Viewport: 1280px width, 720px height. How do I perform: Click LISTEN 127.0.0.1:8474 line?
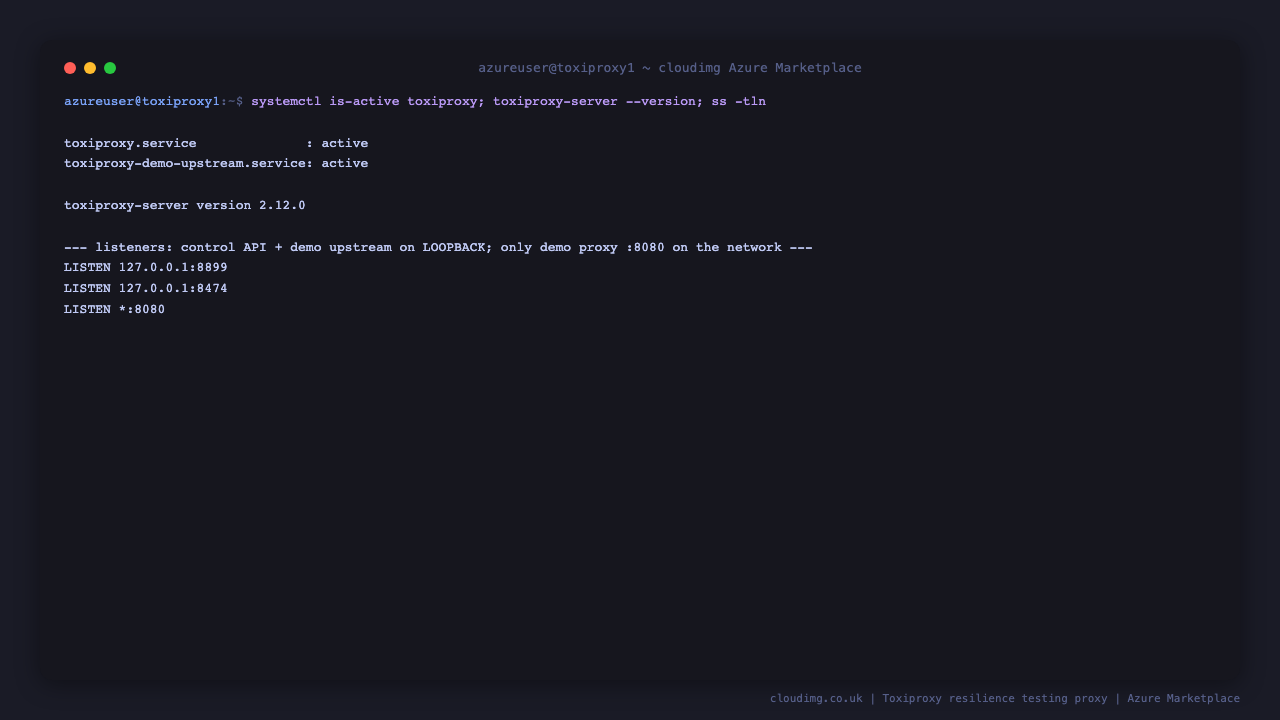(146, 288)
